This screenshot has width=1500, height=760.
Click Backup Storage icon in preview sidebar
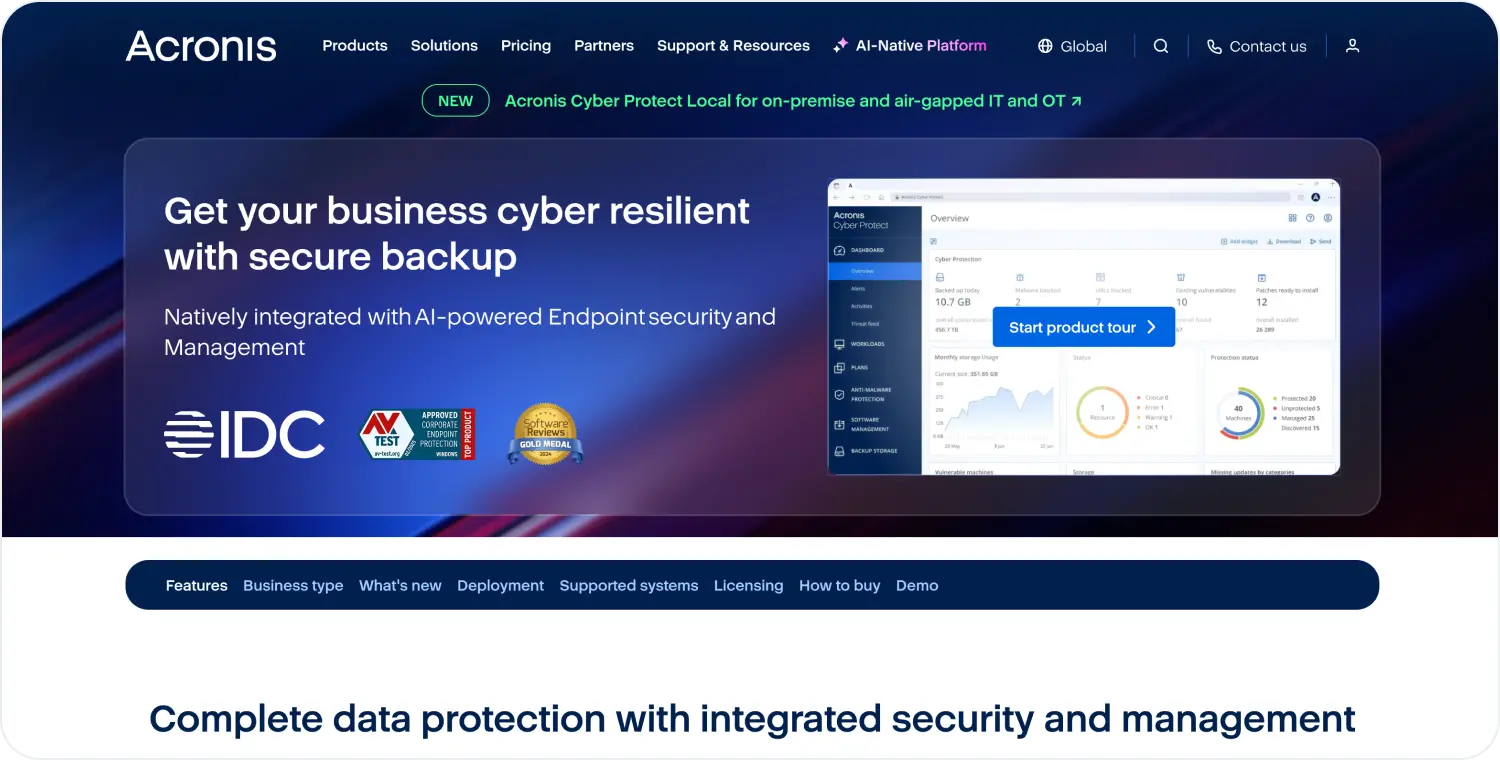click(839, 451)
